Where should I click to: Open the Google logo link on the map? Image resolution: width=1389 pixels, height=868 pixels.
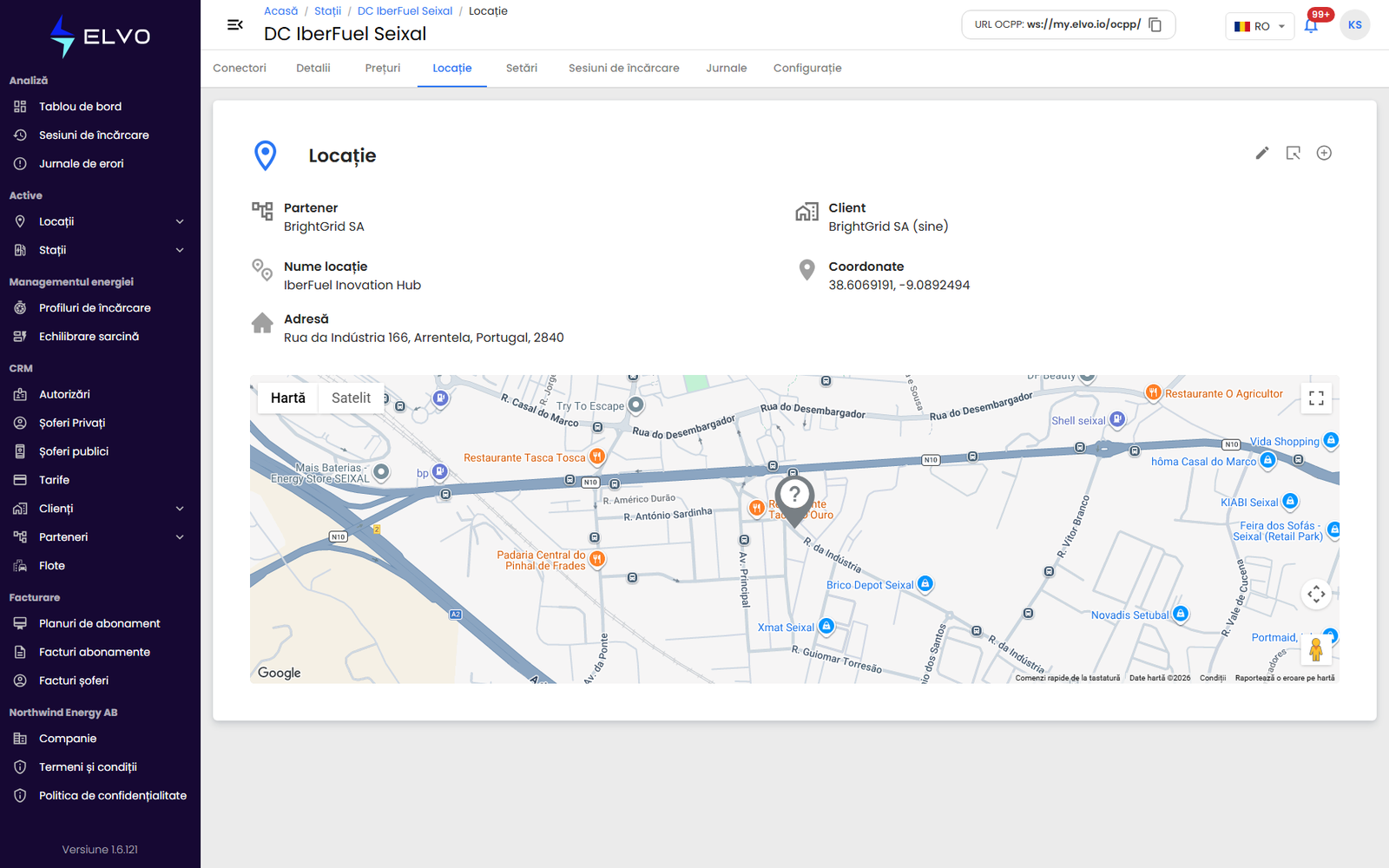pos(280,673)
